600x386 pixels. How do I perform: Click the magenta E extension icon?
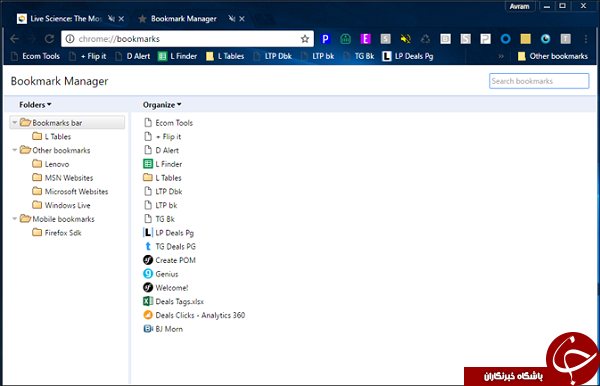click(x=365, y=39)
